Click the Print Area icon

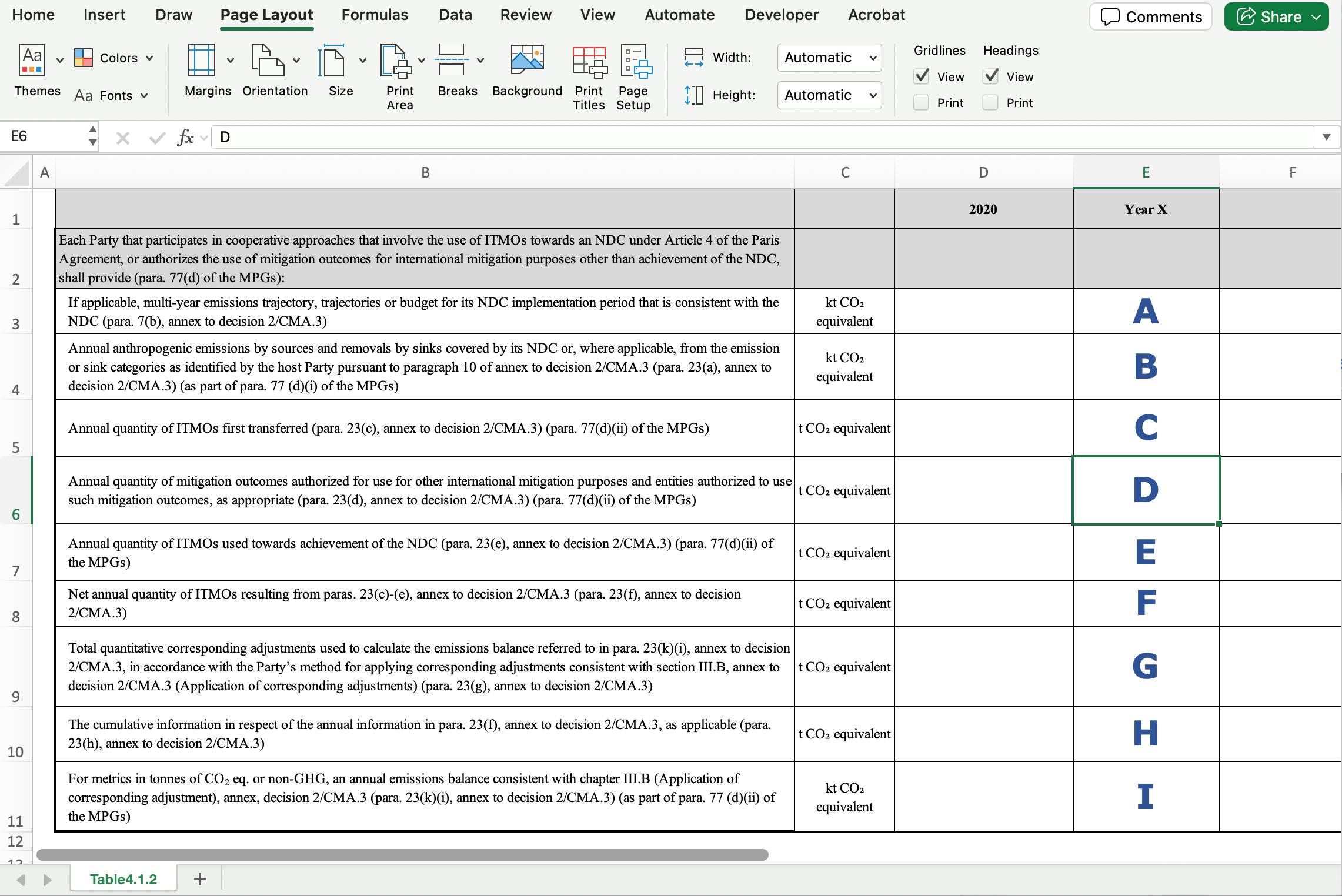point(396,61)
